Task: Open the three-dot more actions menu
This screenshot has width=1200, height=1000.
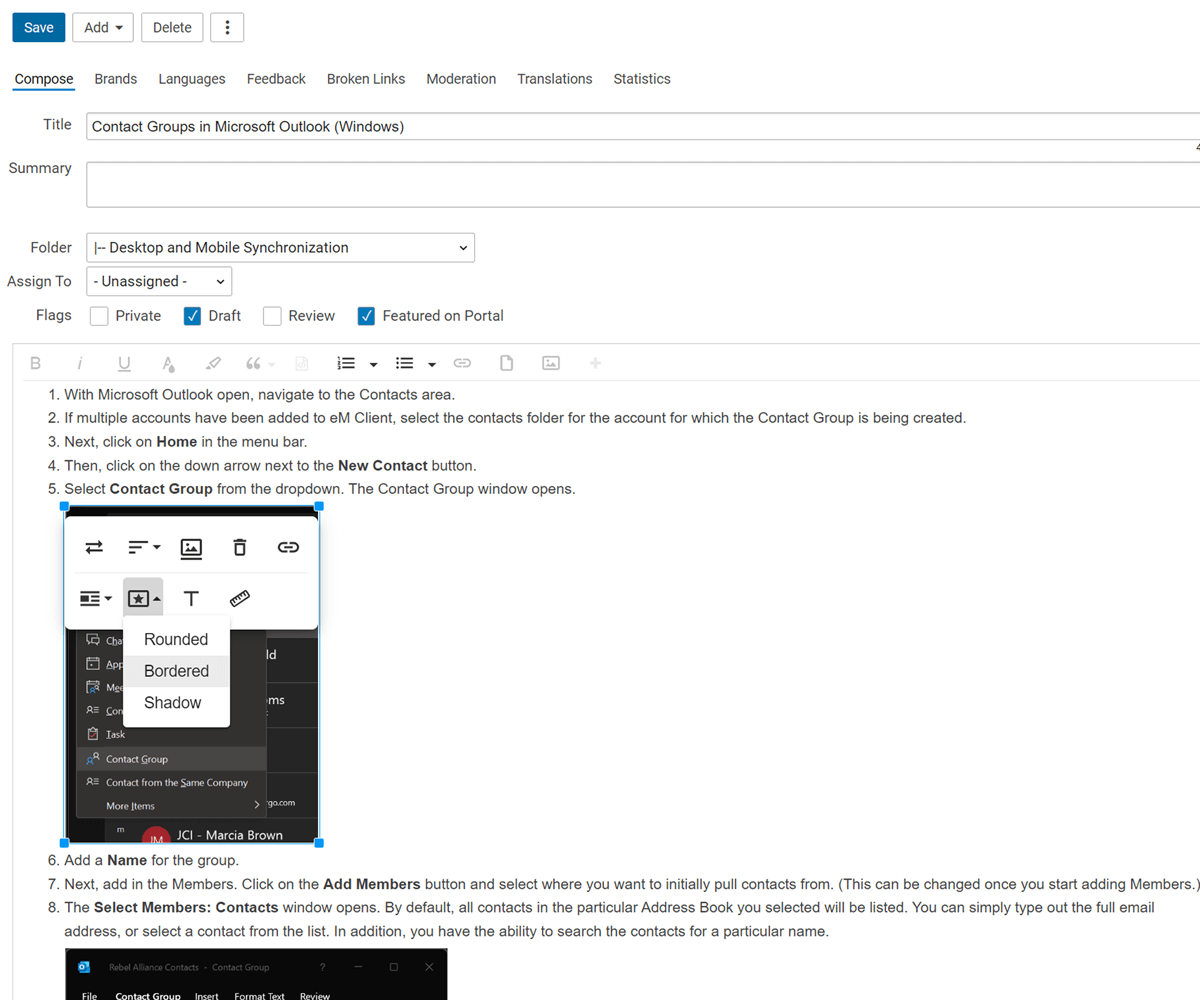Action: (227, 27)
